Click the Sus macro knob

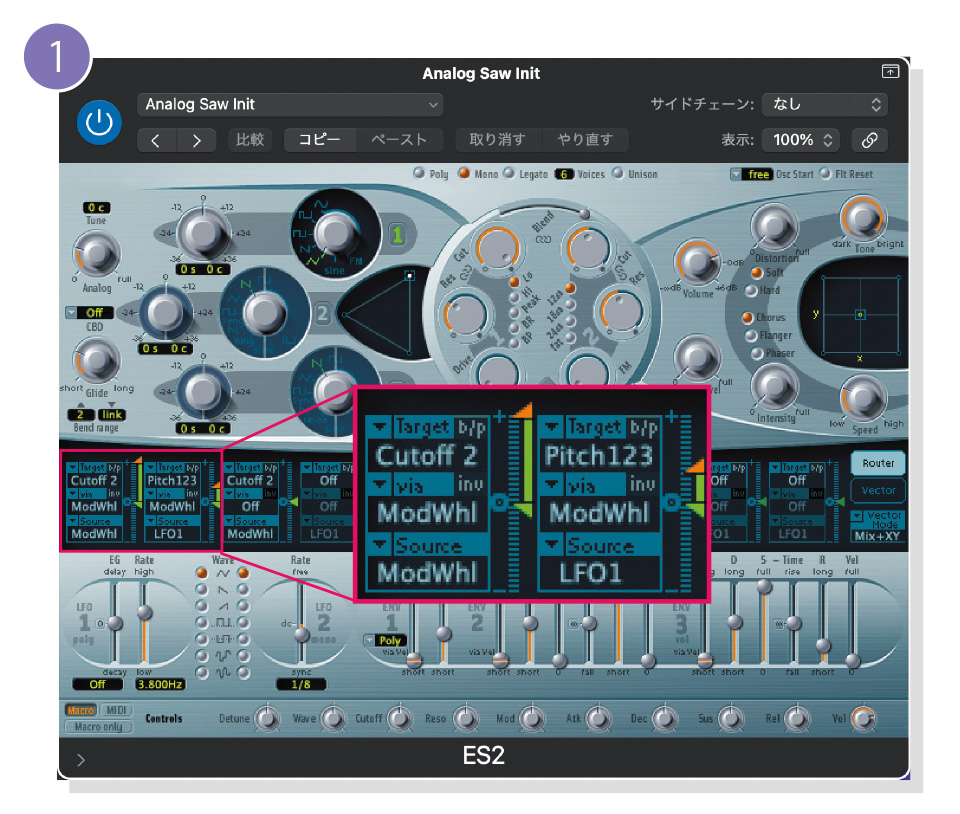730,719
